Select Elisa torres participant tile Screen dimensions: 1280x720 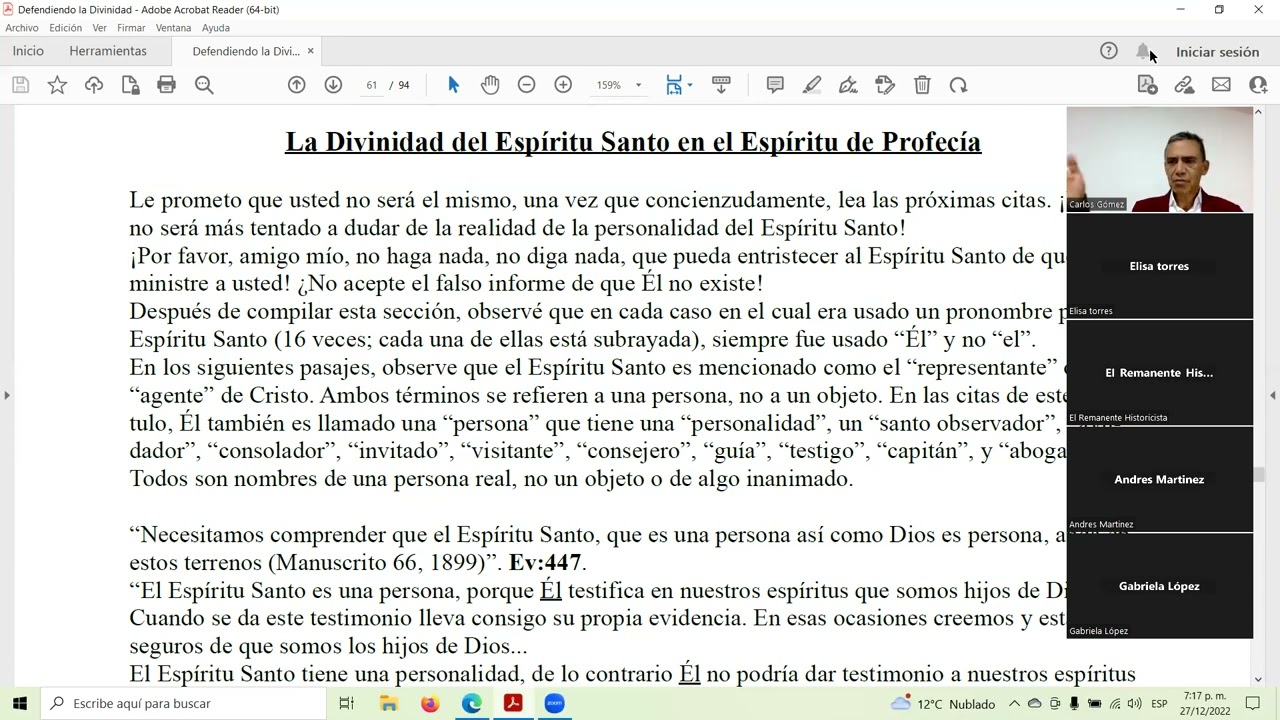click(x=1159, y=266)
